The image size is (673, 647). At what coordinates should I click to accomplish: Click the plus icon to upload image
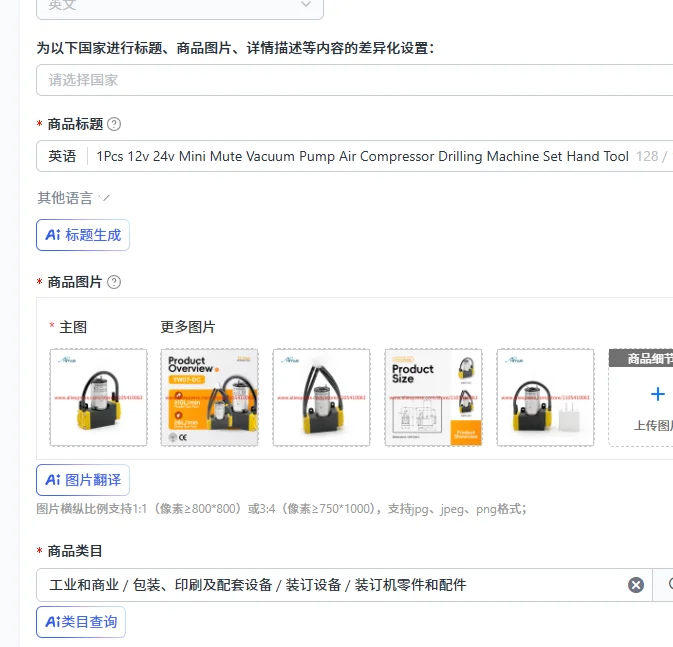click(658, 394)
